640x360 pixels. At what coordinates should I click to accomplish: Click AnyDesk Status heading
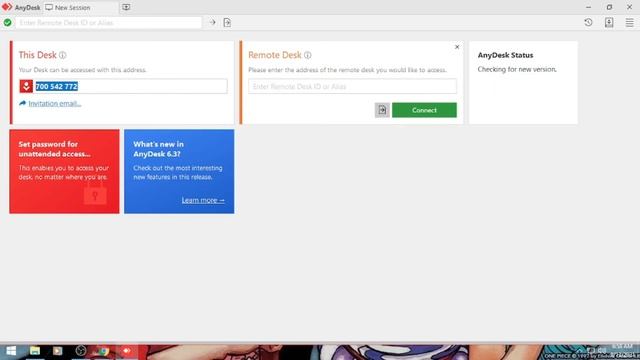coord(505,55)
